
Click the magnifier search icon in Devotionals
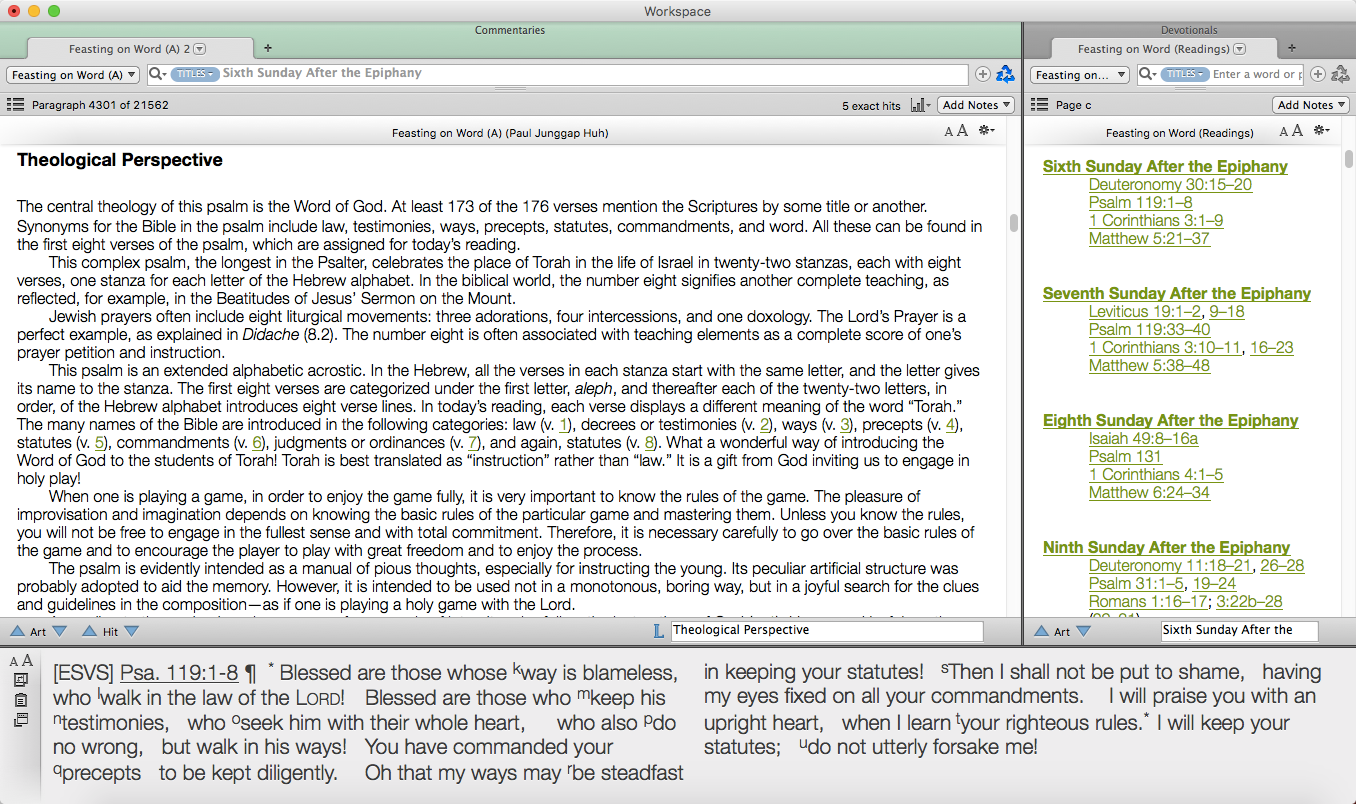(1147, 74)
